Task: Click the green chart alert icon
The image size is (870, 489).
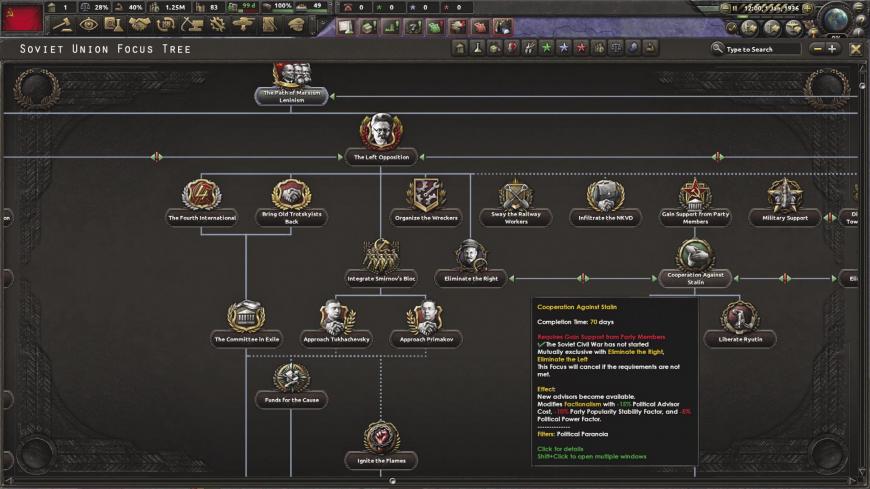Action: (391, 27)
